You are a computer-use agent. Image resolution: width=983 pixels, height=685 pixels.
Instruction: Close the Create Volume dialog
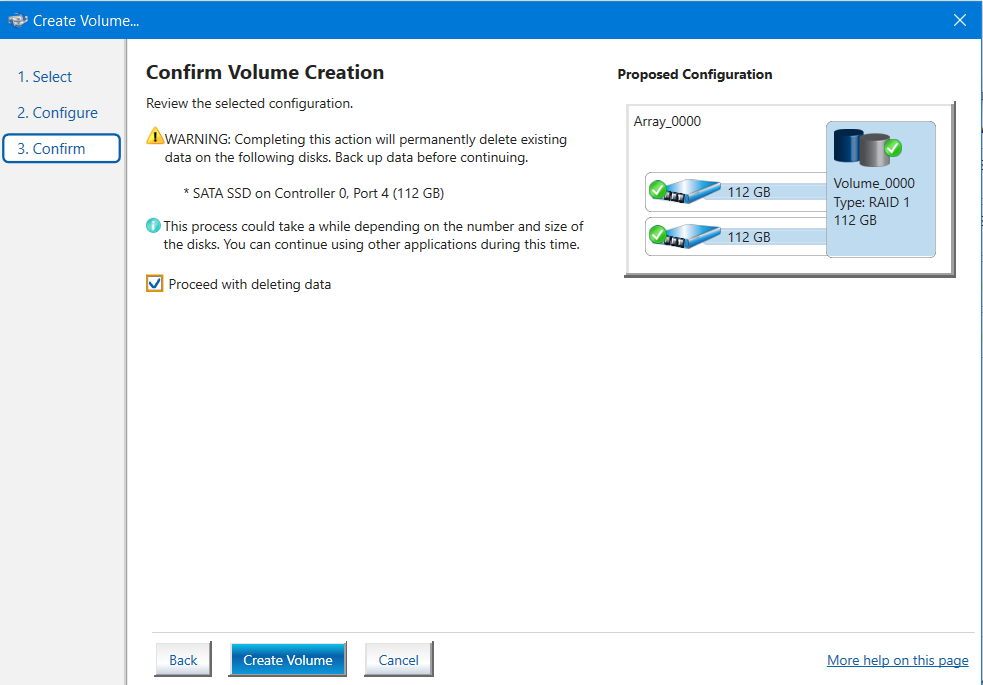(x=959, y=20)
